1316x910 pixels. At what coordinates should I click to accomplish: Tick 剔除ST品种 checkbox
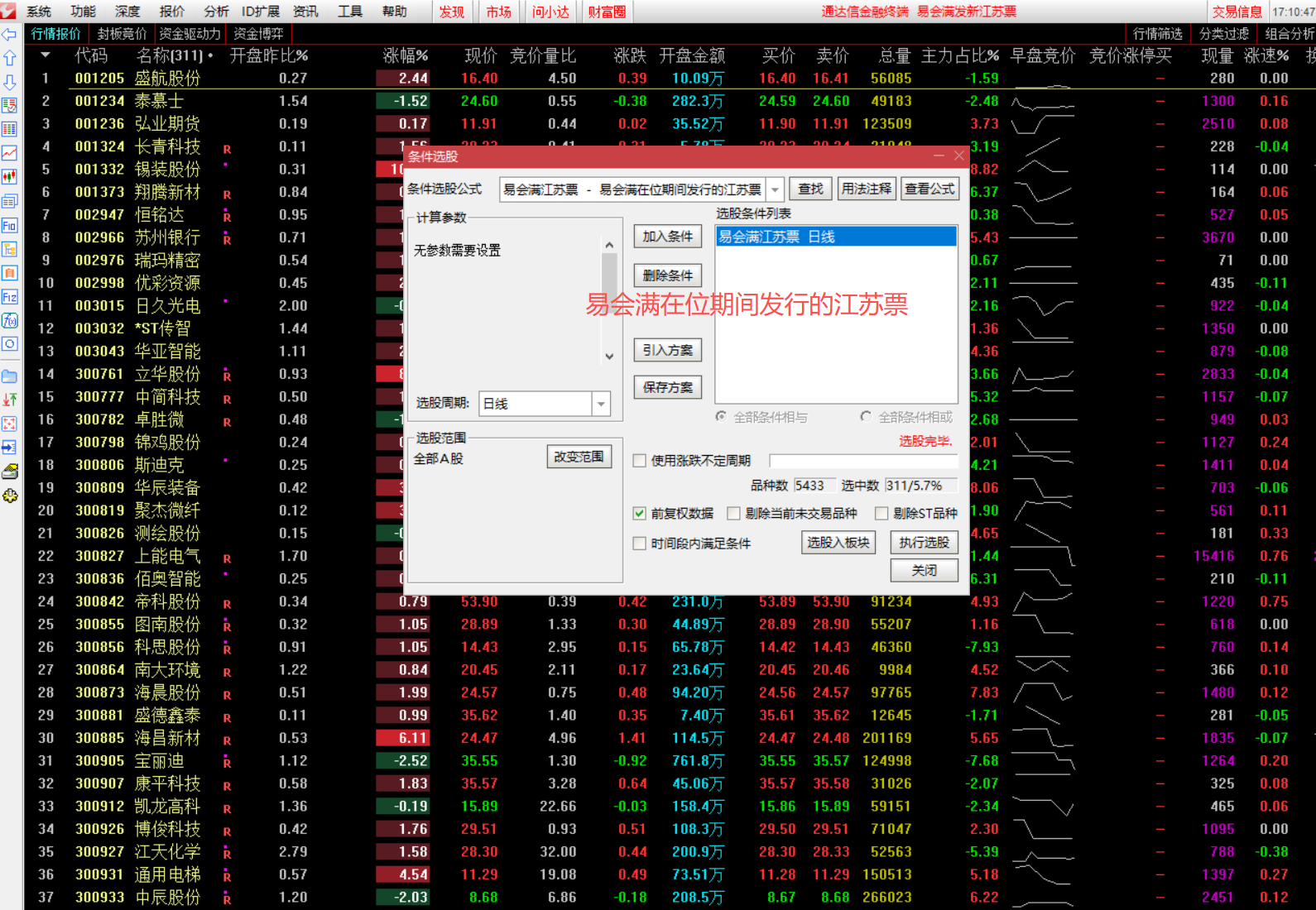tap(881, 514)
